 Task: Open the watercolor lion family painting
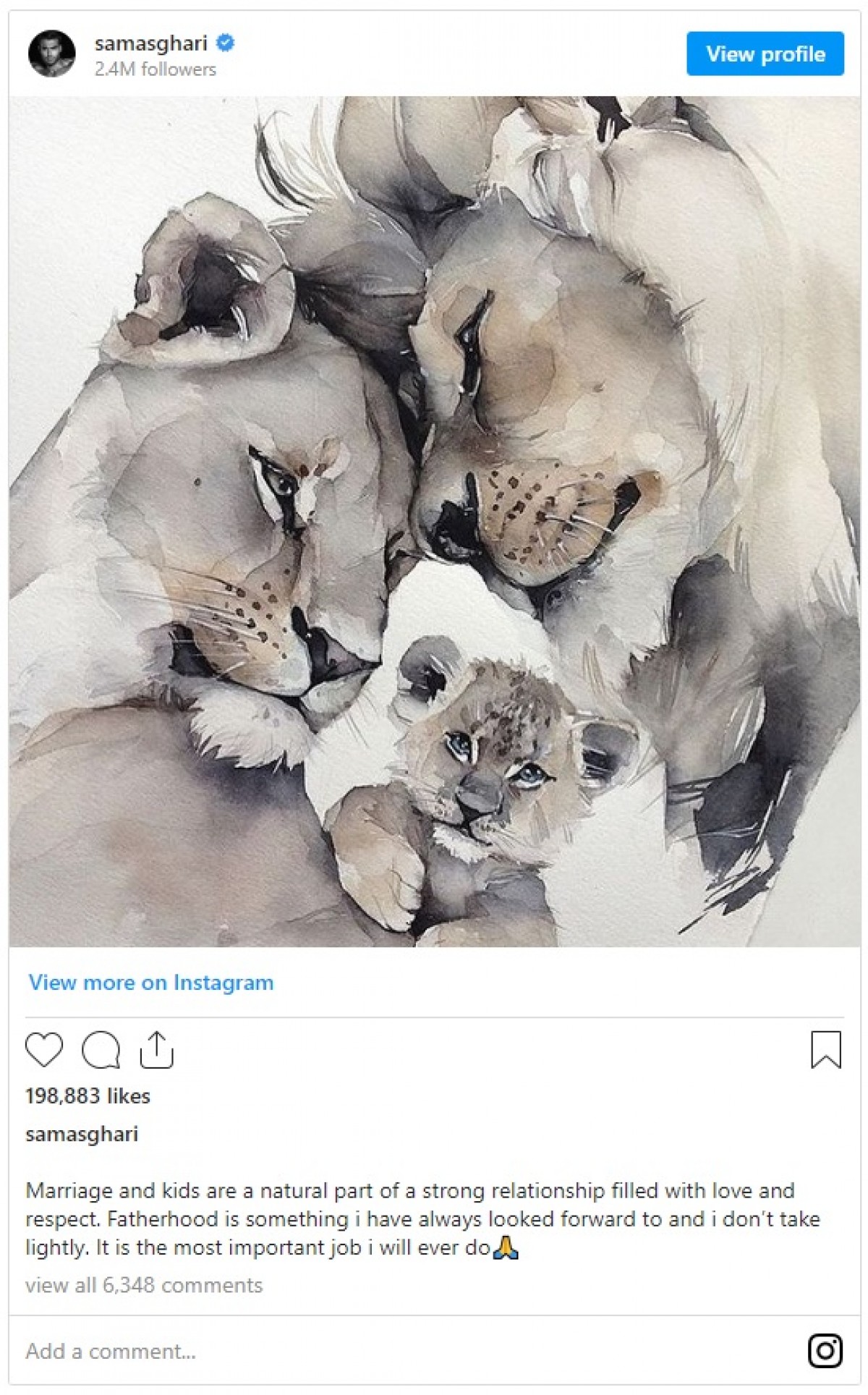coord(435,521)
